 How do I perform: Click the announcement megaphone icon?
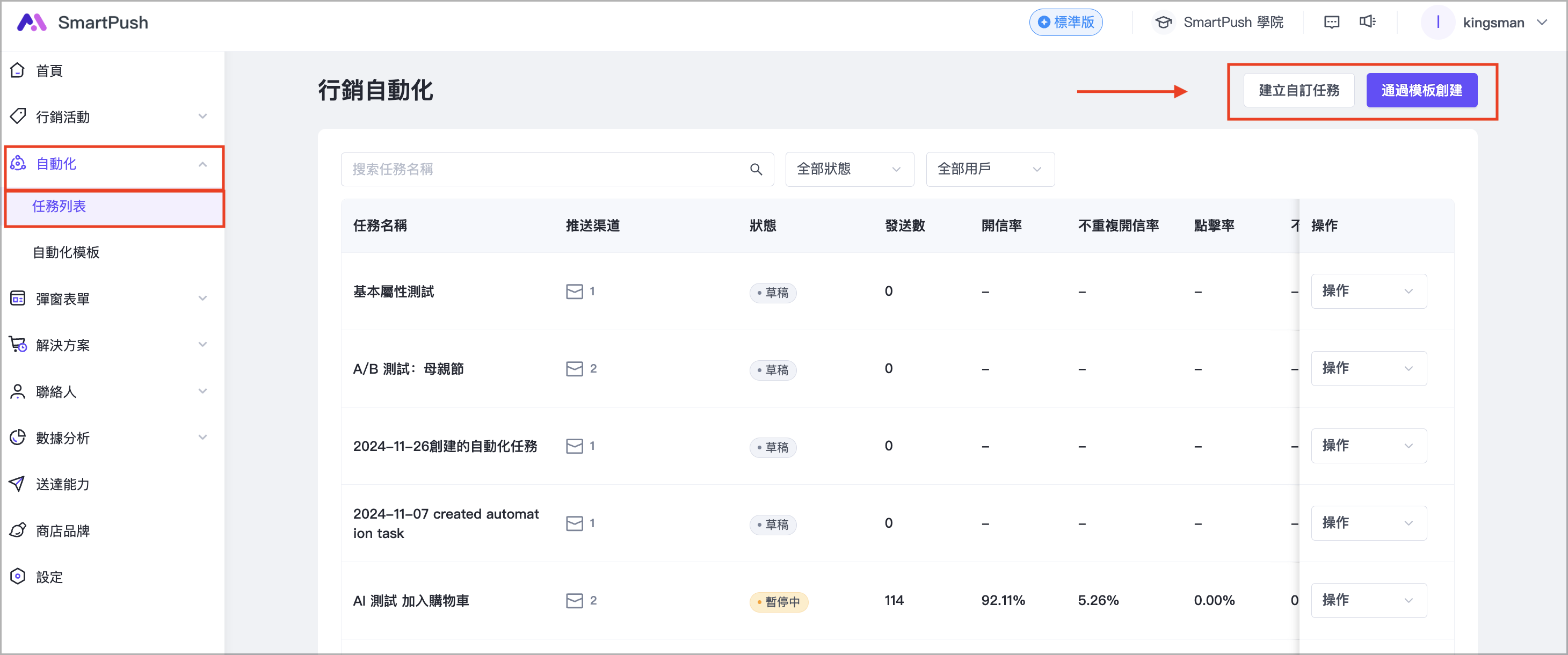[1367, 22]
